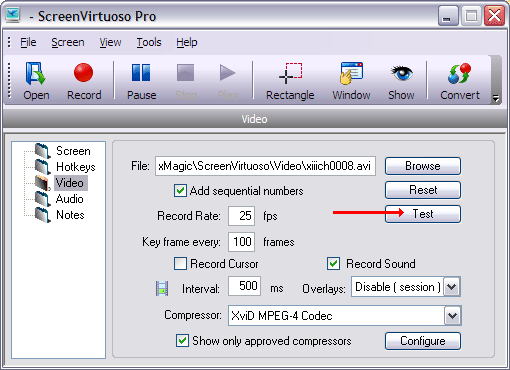
Task: Click the menu bar grip handle
Action: point(9,42)
